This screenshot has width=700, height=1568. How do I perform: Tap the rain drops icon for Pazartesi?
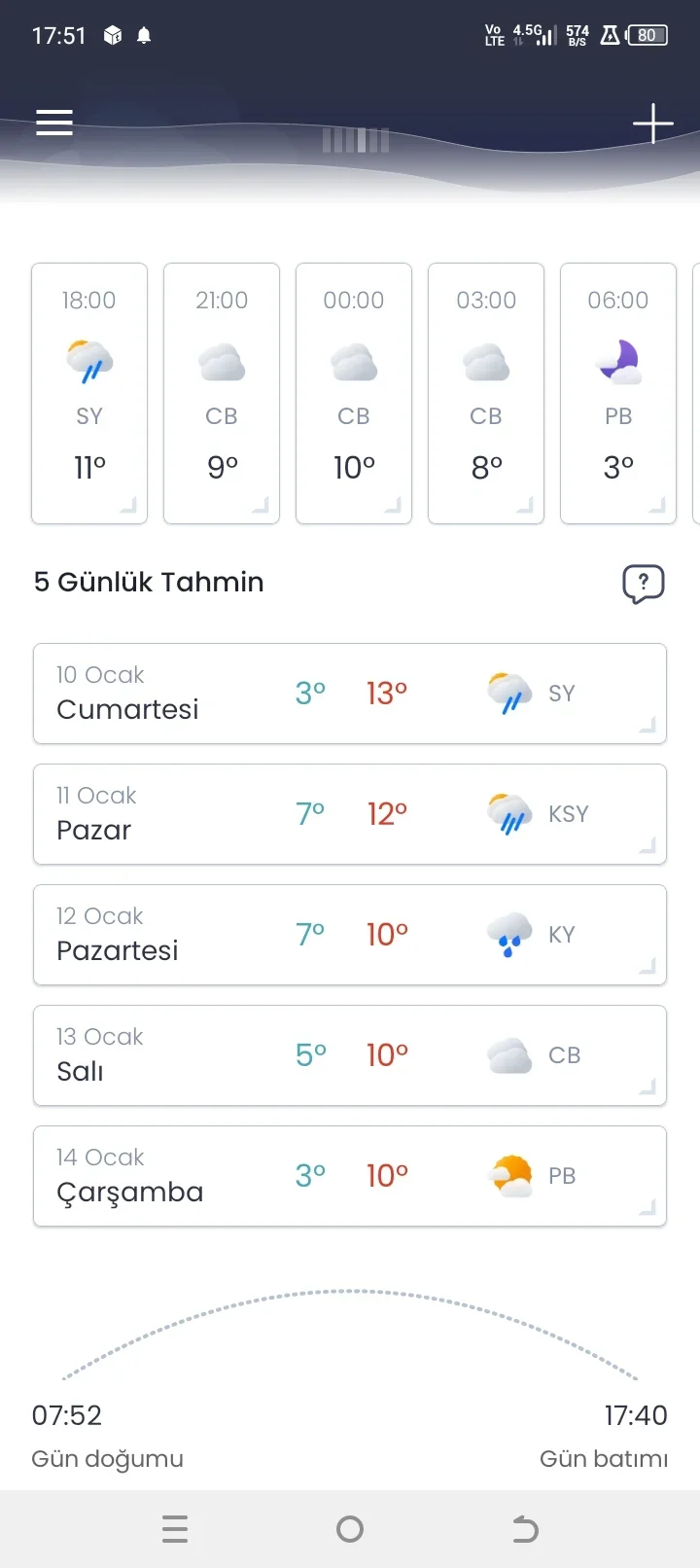pos(509,935)
